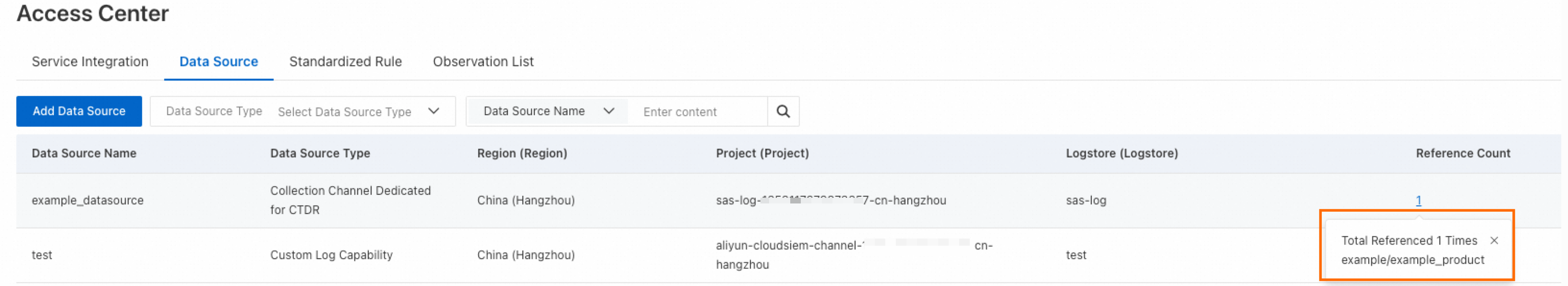1568x286 pixels.
Task: Click the Project column header
Action: (762, 154)
